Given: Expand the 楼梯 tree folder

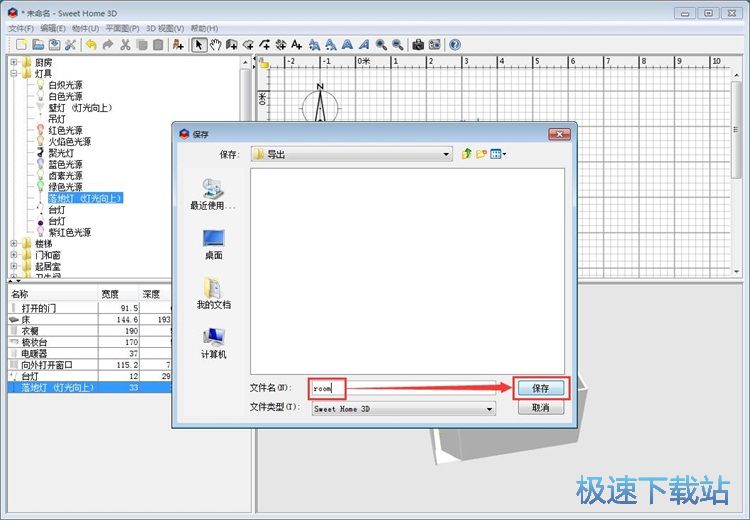Looking at the screenshot, I should point(14,243).
